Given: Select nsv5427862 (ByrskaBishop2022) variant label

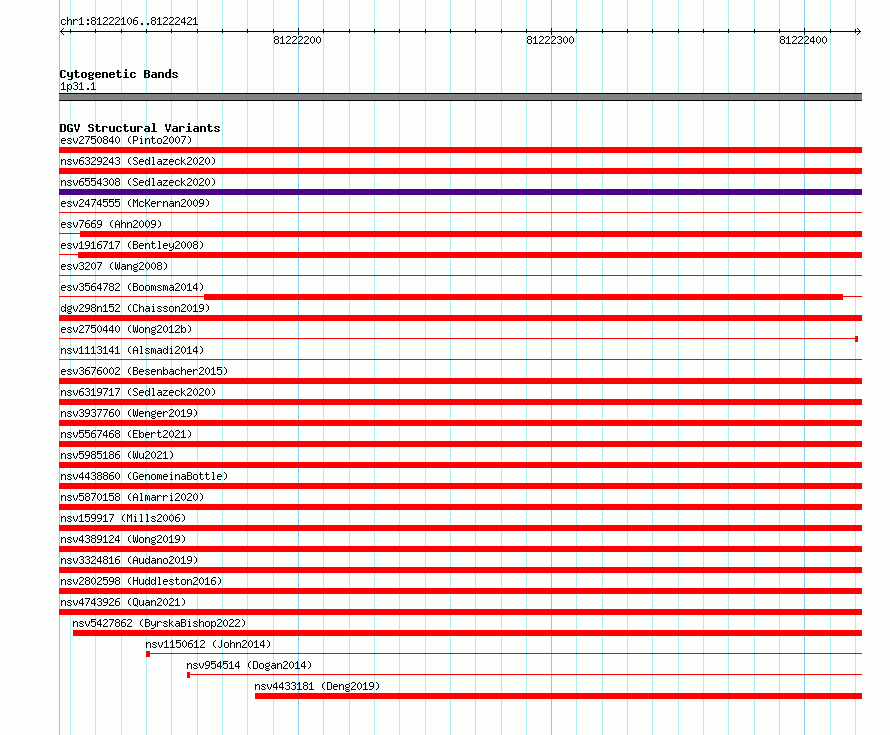Looking at the screenshot, I should (x=159, y=623).
